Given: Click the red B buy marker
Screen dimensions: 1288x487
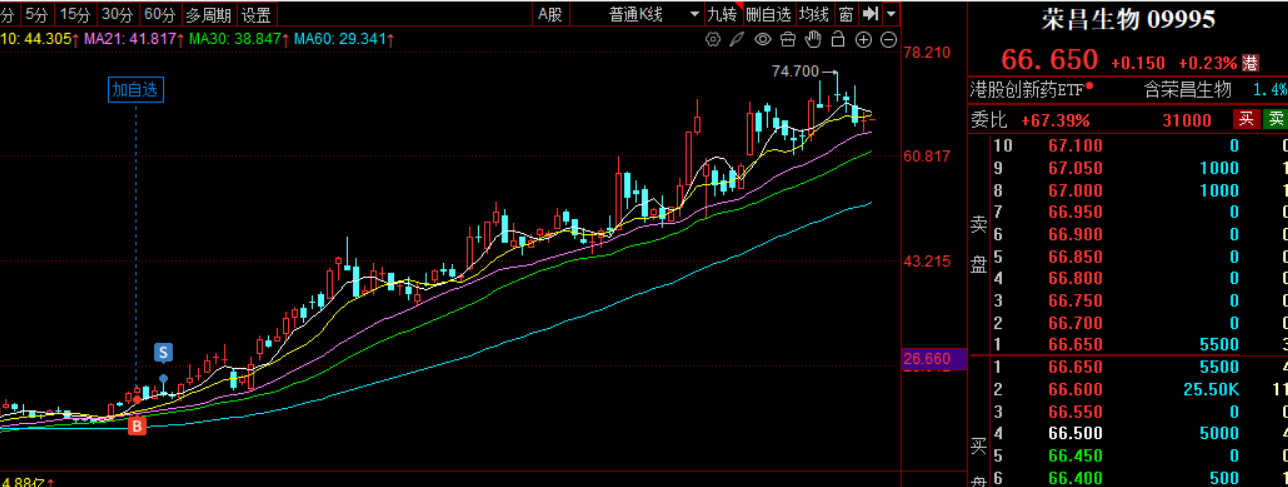Looking at the screenshot, I should click(x=137, y=426).
